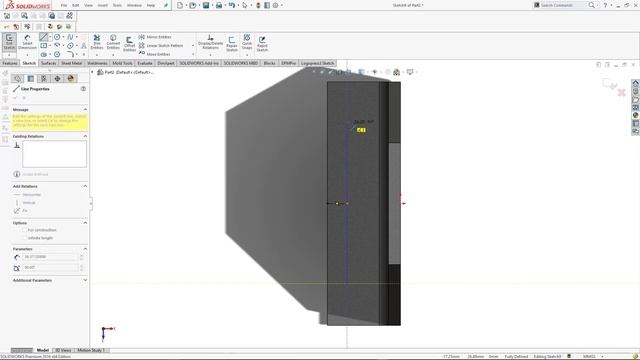Click the Open document icon

point(193,5)
